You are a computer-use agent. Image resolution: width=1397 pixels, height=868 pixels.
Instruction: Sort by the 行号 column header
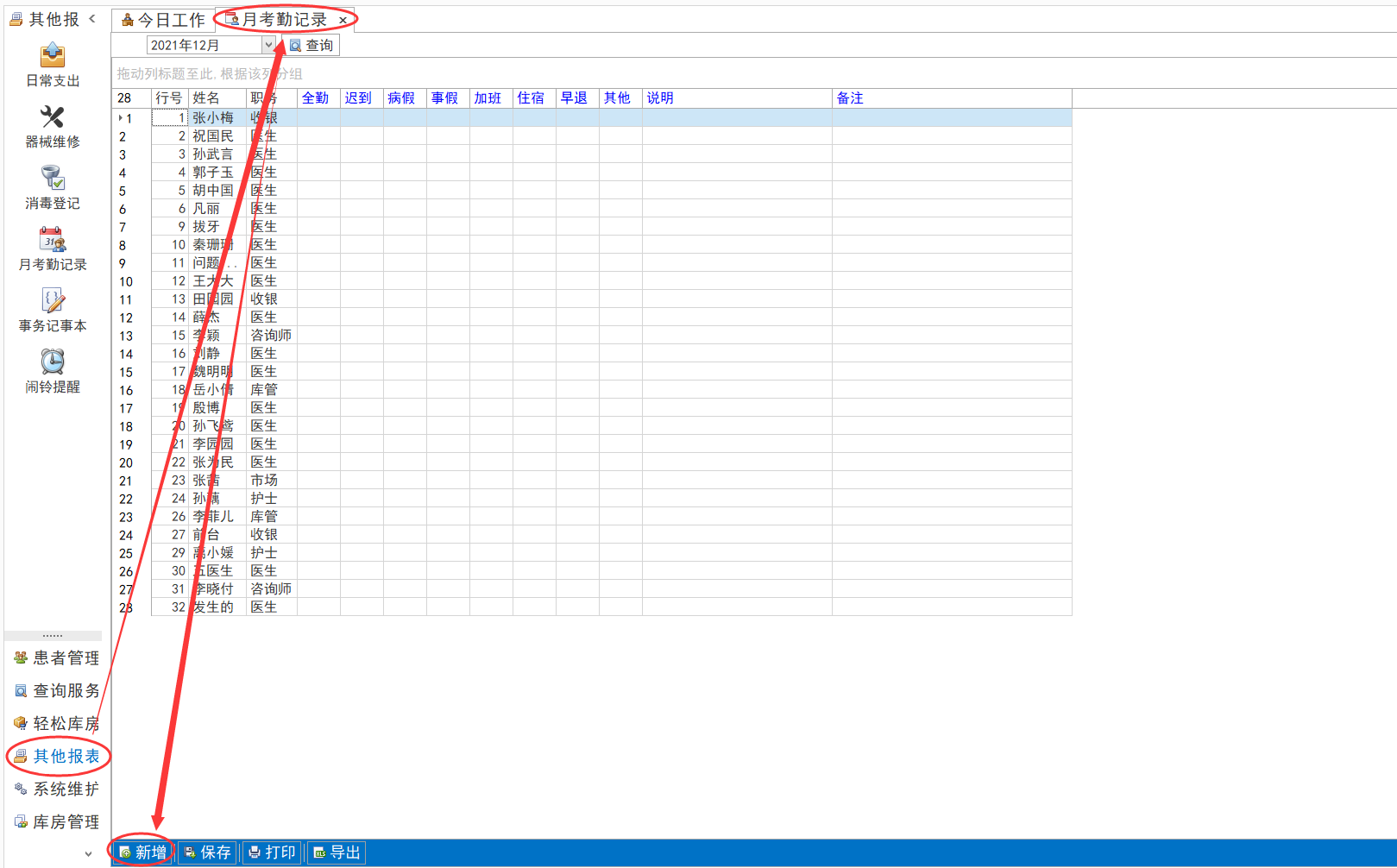(169, 98)
